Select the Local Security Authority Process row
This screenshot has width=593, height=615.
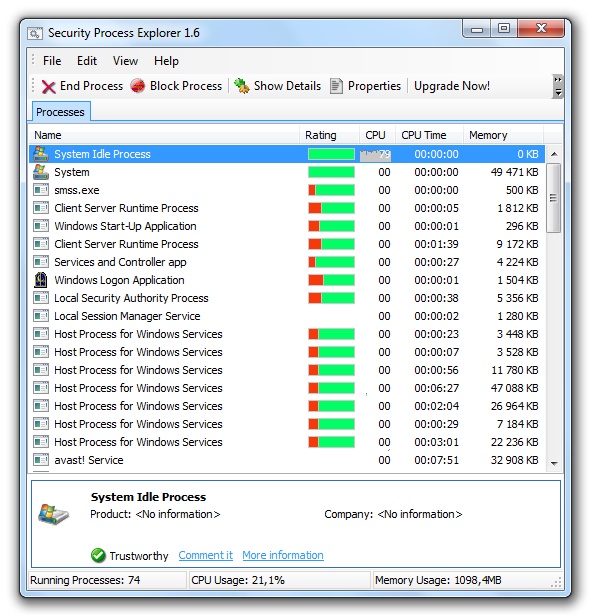coord(287,298)
